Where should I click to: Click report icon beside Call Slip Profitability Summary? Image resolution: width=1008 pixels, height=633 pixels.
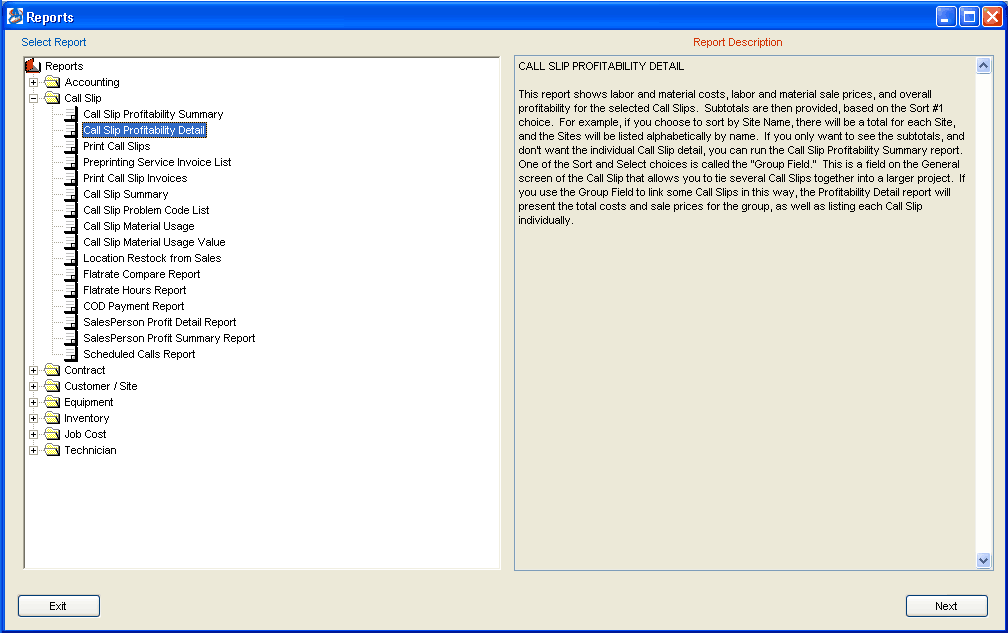(71, 114)
